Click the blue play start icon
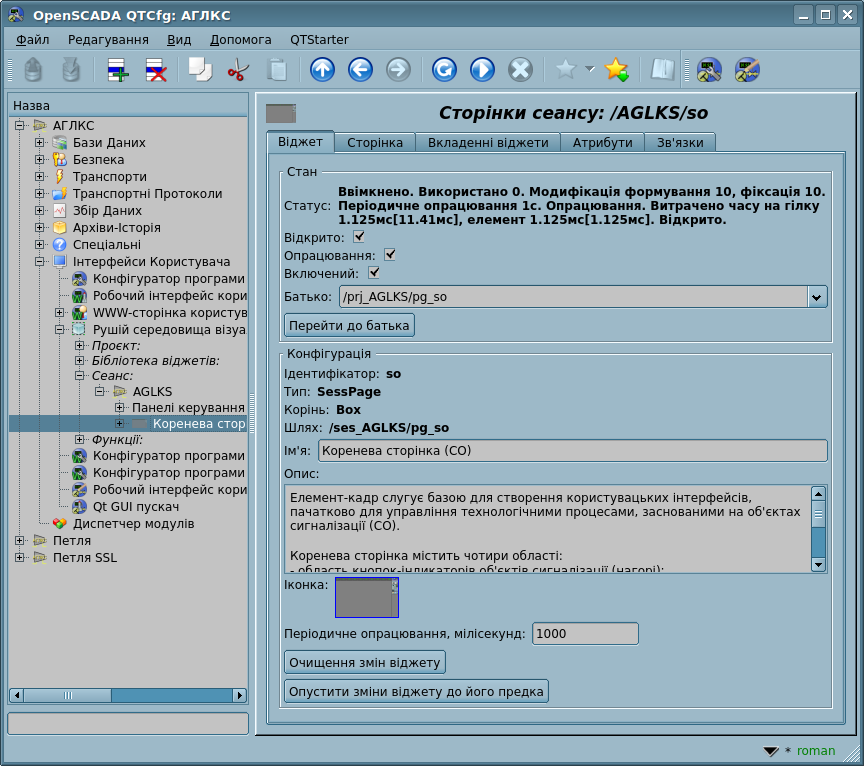Image resolution: width=864 pixels, height=766 pixels. click(482, 70)
